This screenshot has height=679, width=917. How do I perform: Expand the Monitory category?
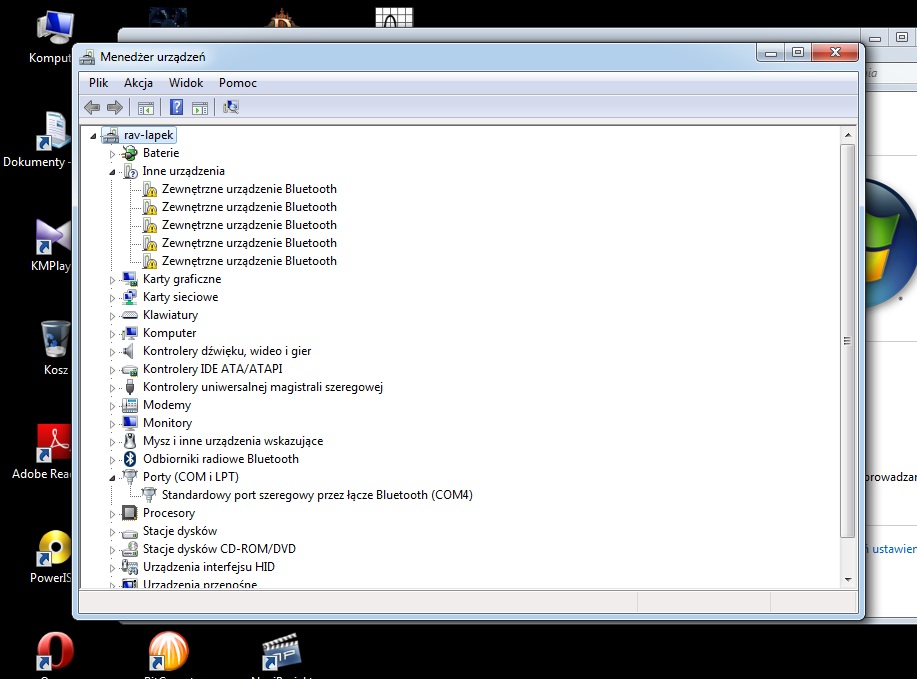(x=112, y=424)
